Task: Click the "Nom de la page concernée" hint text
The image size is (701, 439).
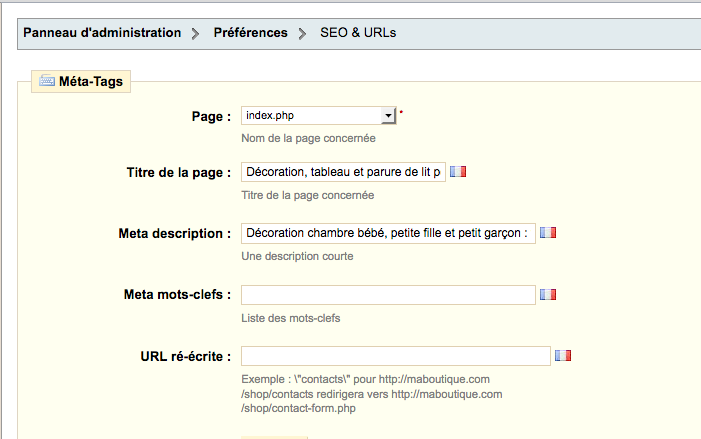Action: 308,139
